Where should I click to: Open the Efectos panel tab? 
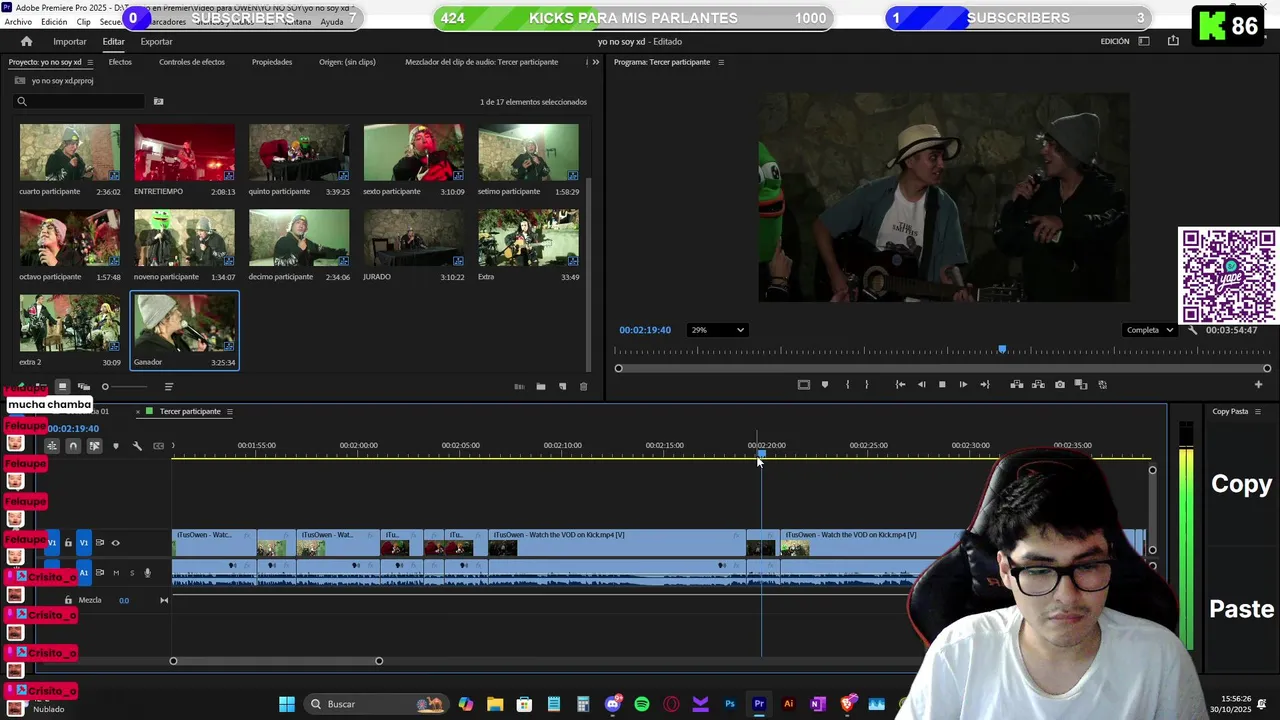120,62
